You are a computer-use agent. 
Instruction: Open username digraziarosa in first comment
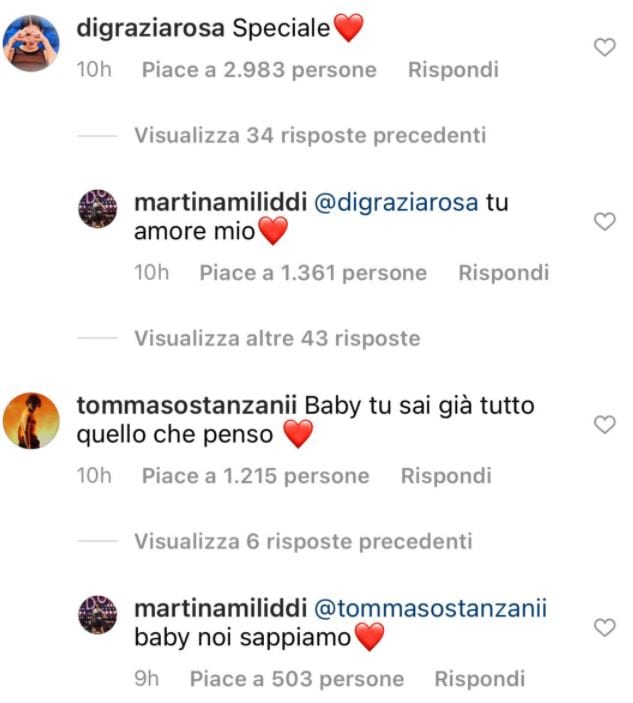pyautogui.click(x=150, y=28)
